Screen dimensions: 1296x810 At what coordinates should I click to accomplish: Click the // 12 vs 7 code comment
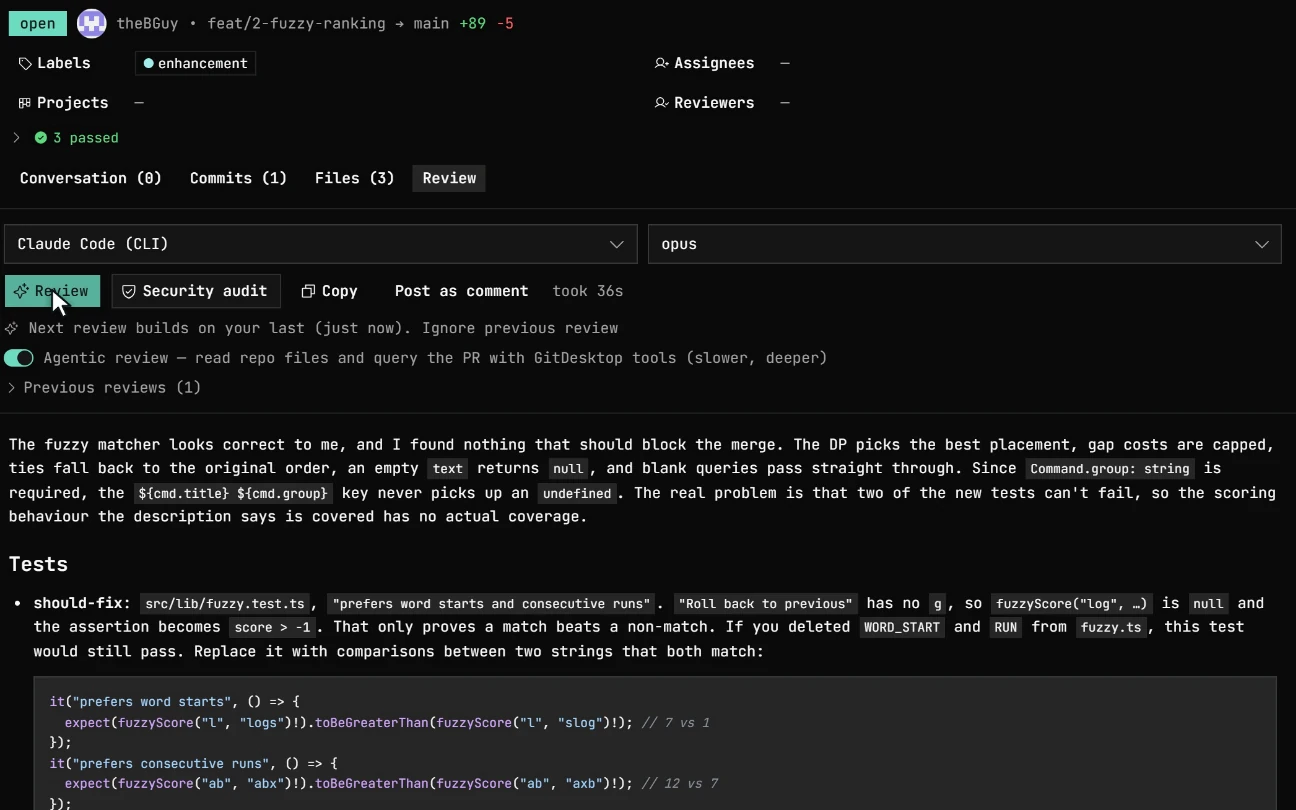pos(680,783)
